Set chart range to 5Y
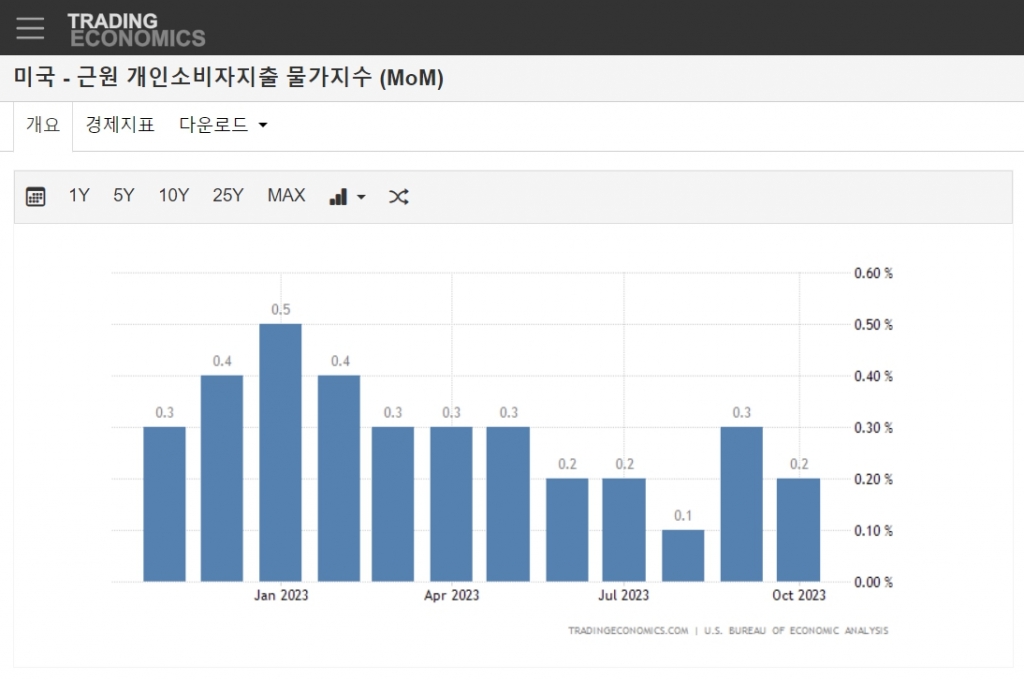This screenshot has height=680, width=1024. click(123, 196)
